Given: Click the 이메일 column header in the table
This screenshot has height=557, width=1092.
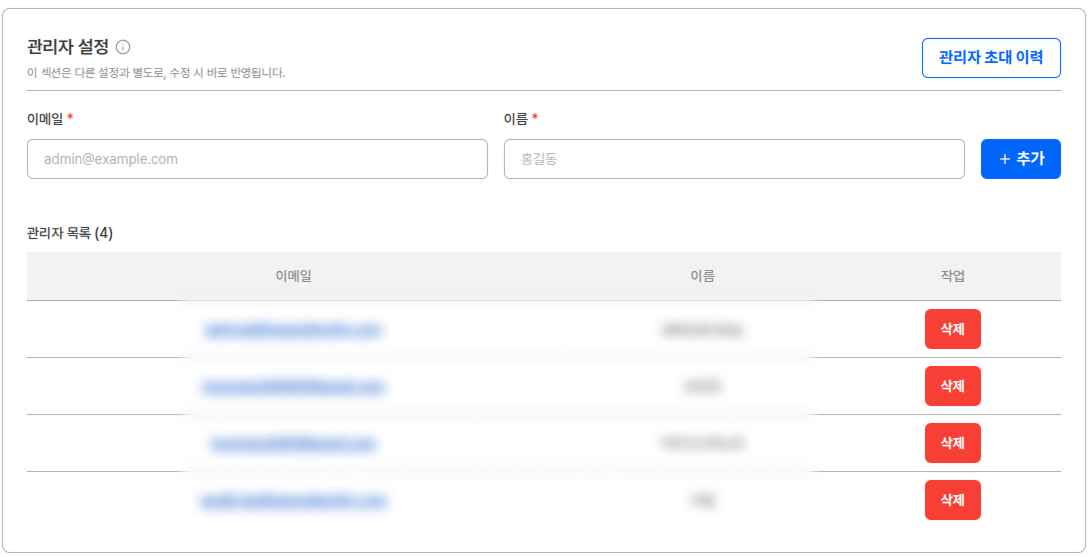Looking at the screenshot, I should 293,276.
